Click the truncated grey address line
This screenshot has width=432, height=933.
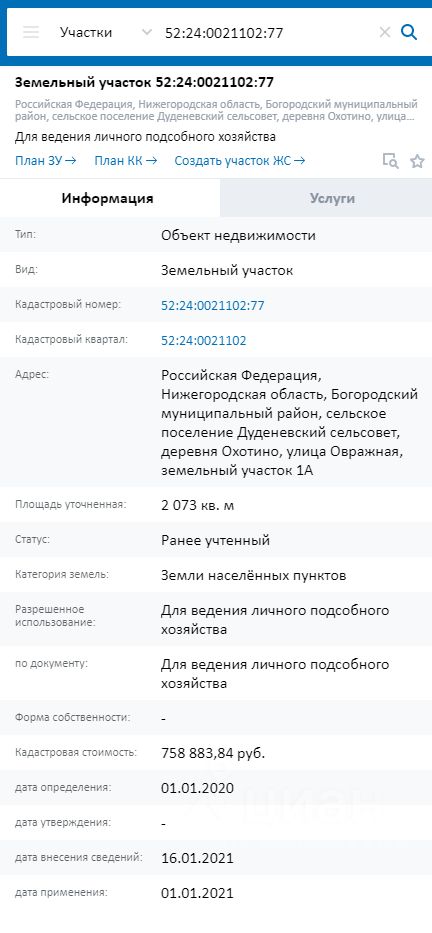(x=216, y=109)
